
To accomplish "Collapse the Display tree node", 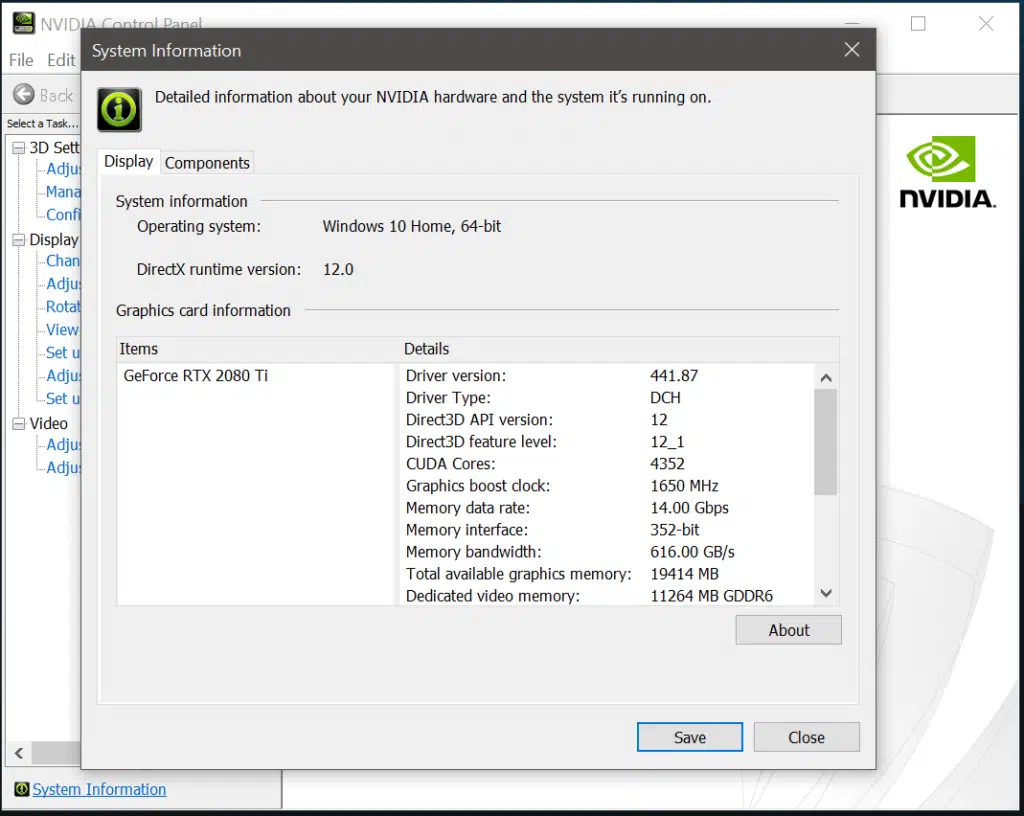I will click(21, 239).
